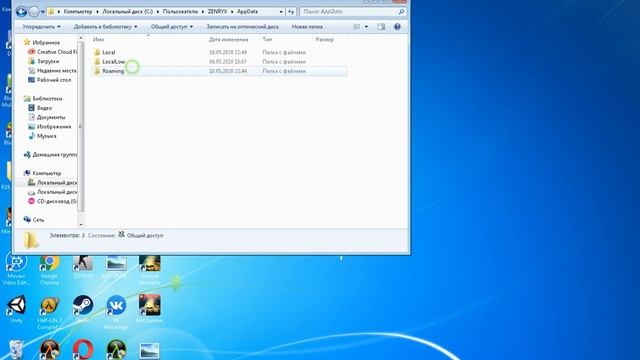Select Домашняя группа in sidebar
The width and height of the screenshot is (640, 360).
(54, 155)
